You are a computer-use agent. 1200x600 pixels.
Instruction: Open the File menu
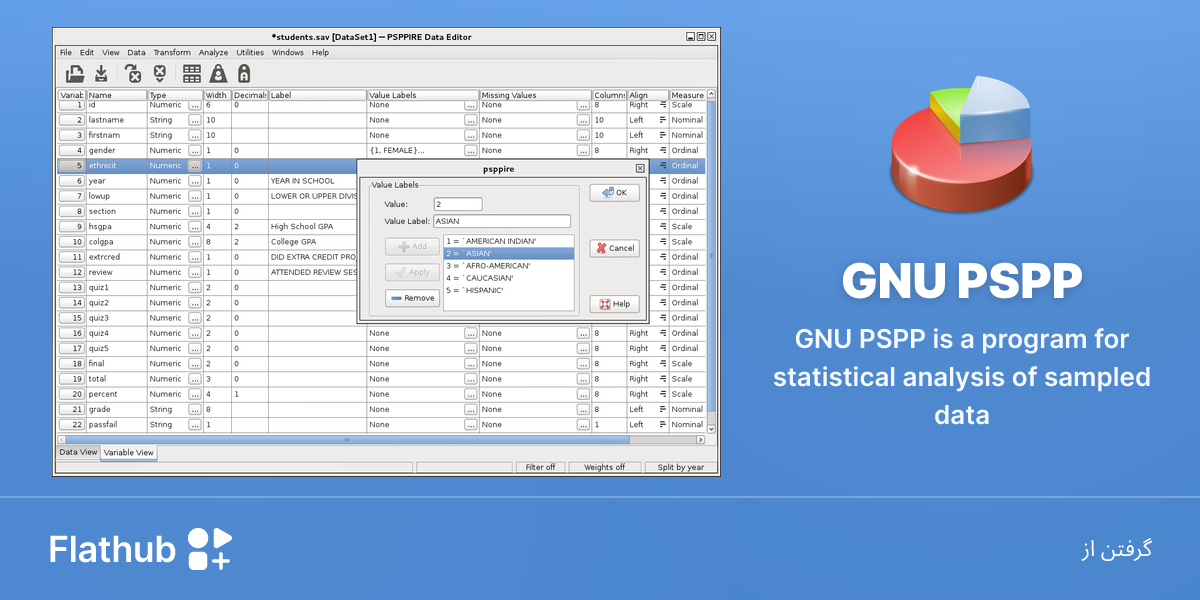[66, 52]
